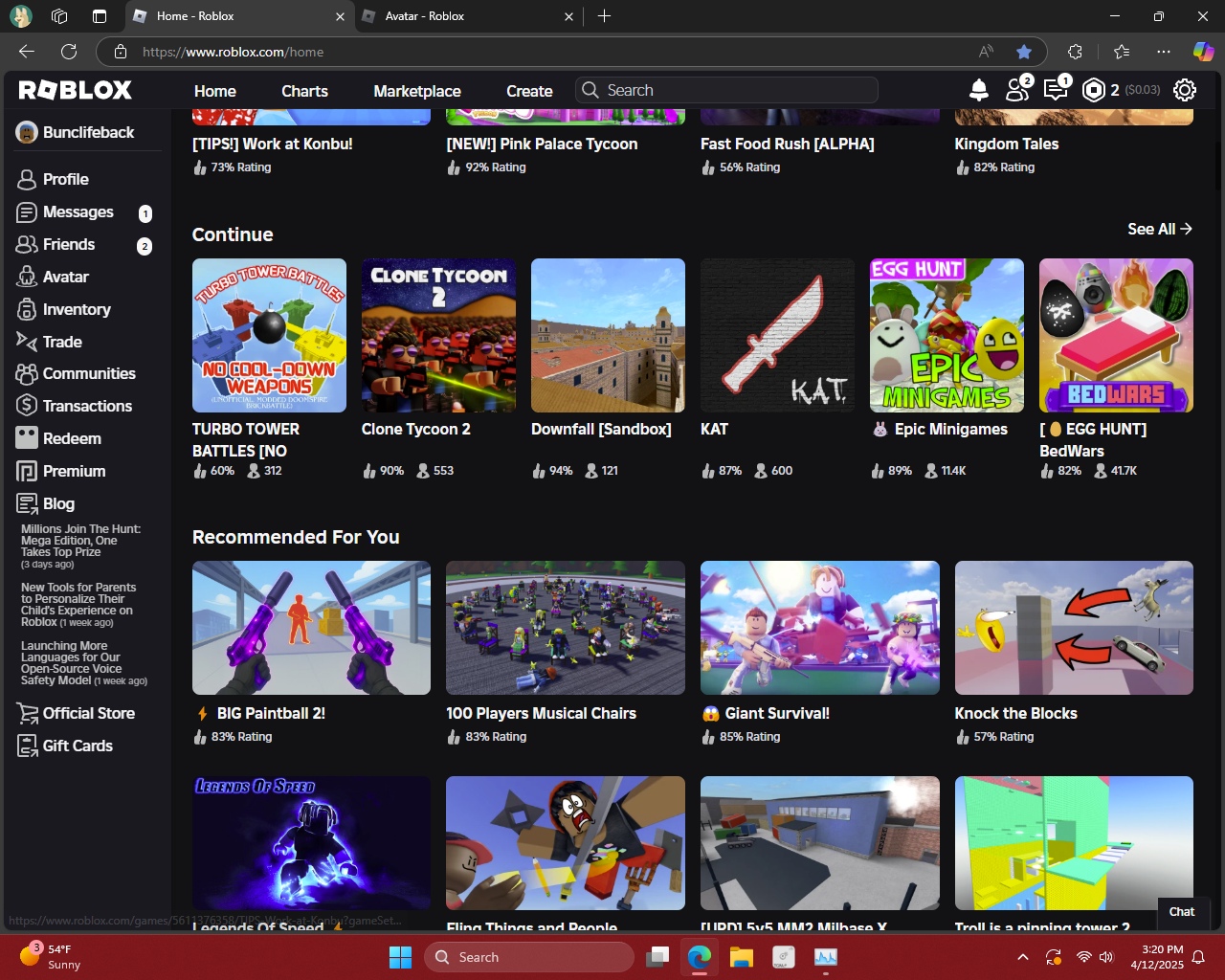Open the Fast Food Rush [ALPHA] title
The height and width of the screenshot is (980, 1225).
(788, 144)
